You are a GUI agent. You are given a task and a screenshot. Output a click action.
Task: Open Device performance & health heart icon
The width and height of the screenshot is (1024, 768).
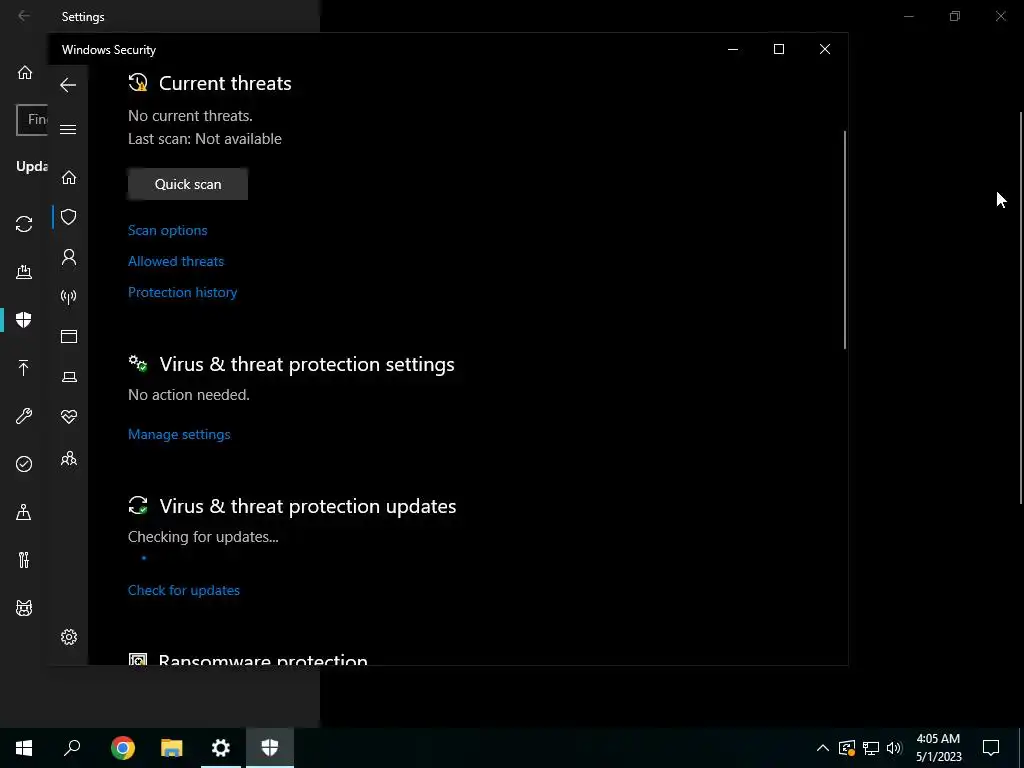tap(69, 417)
